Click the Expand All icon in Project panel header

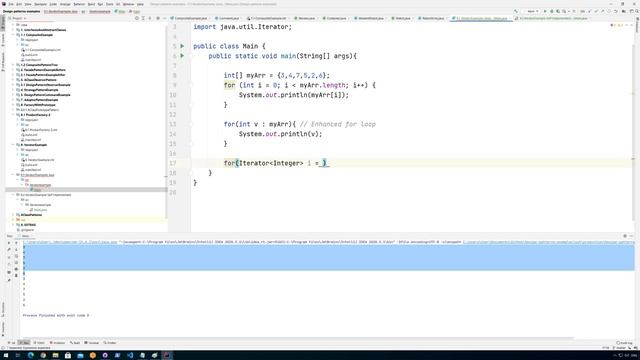coord(143,18)
